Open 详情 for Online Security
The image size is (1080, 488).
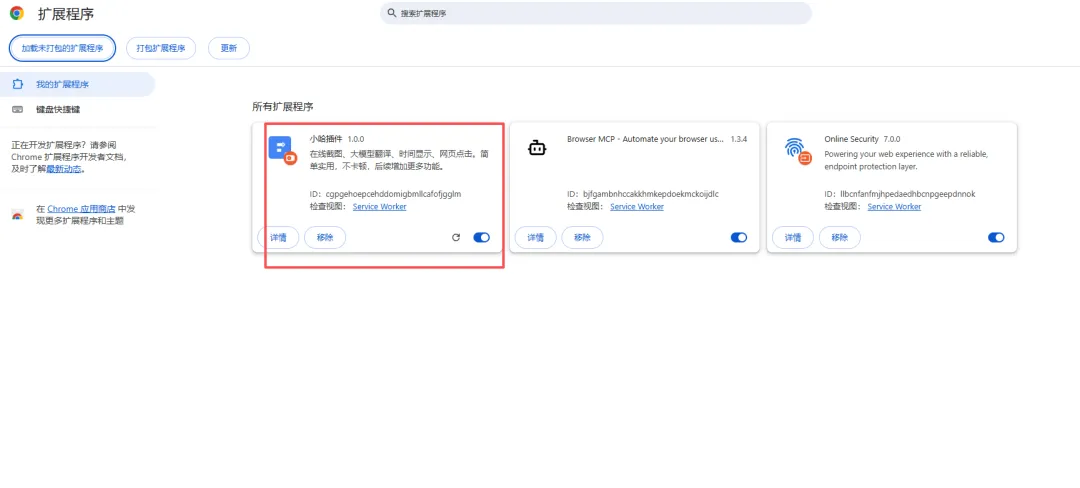click(x=793, y=237)
